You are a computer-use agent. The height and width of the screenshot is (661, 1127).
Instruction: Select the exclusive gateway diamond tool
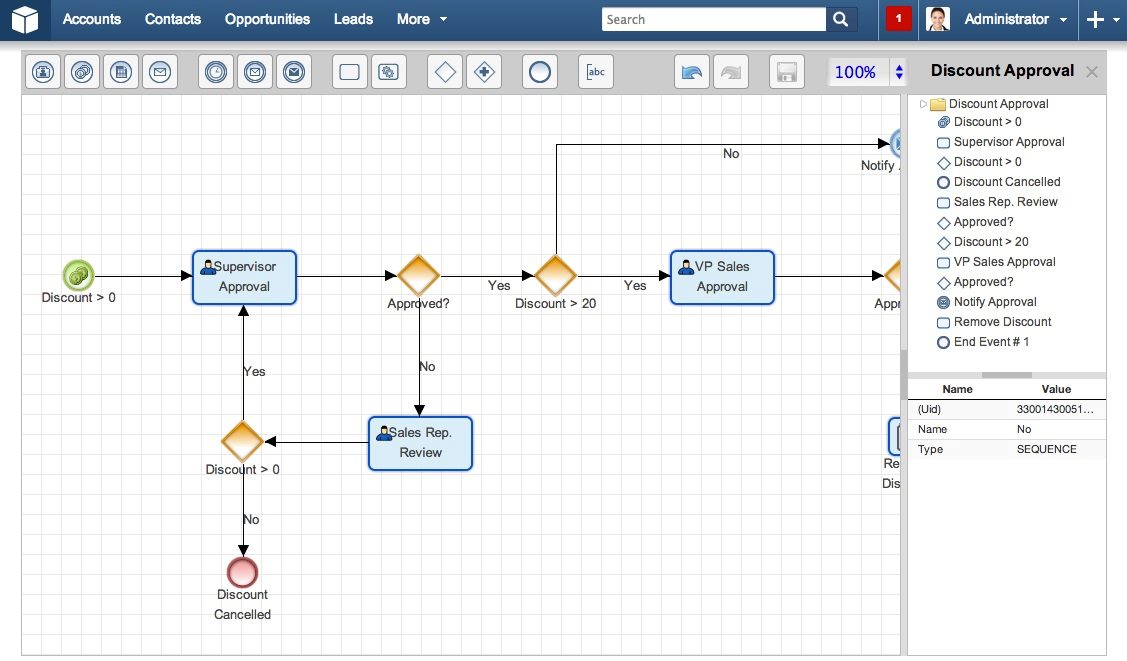[x=445, y=72]
